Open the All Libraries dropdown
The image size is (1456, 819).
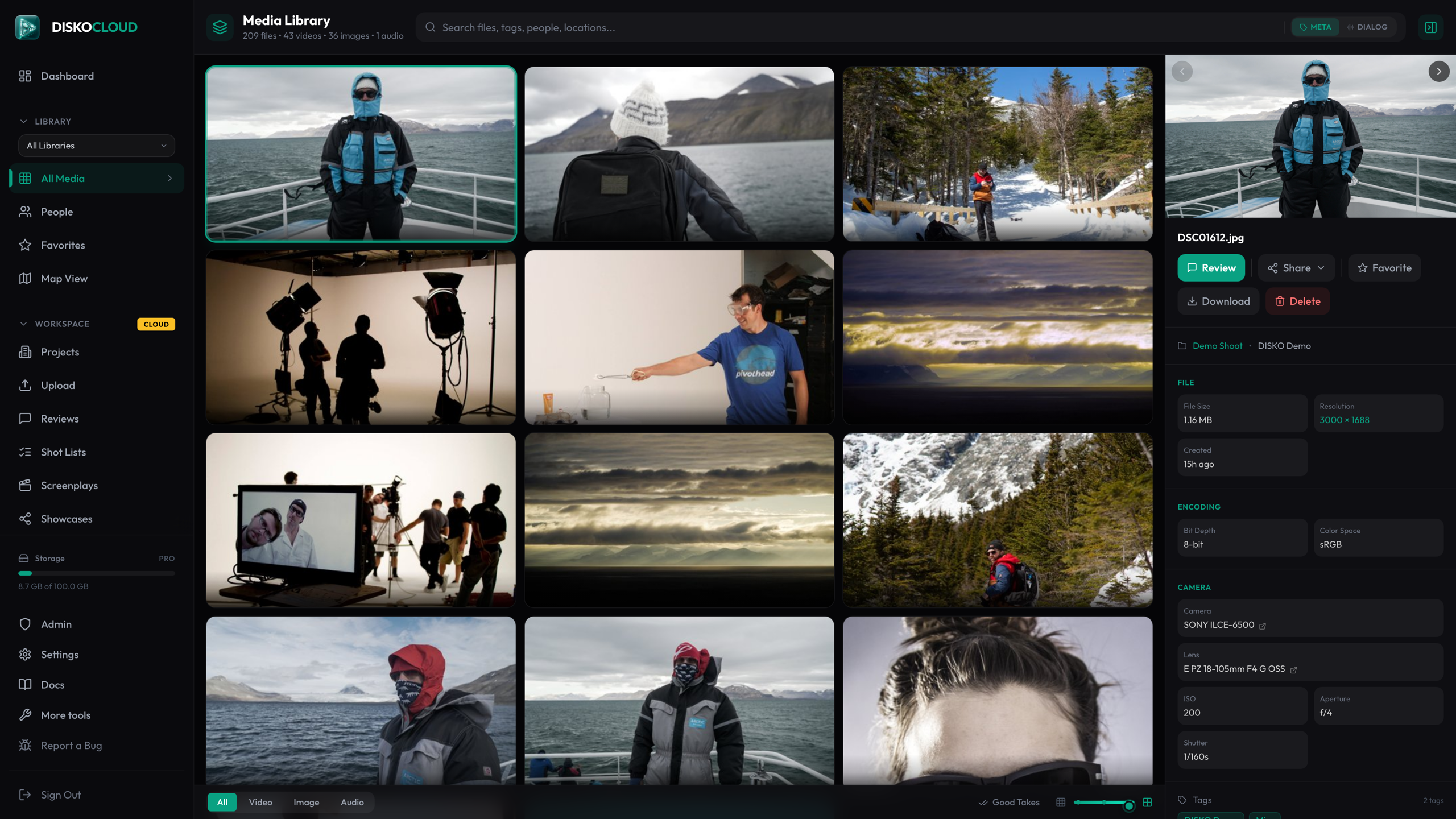97,146
